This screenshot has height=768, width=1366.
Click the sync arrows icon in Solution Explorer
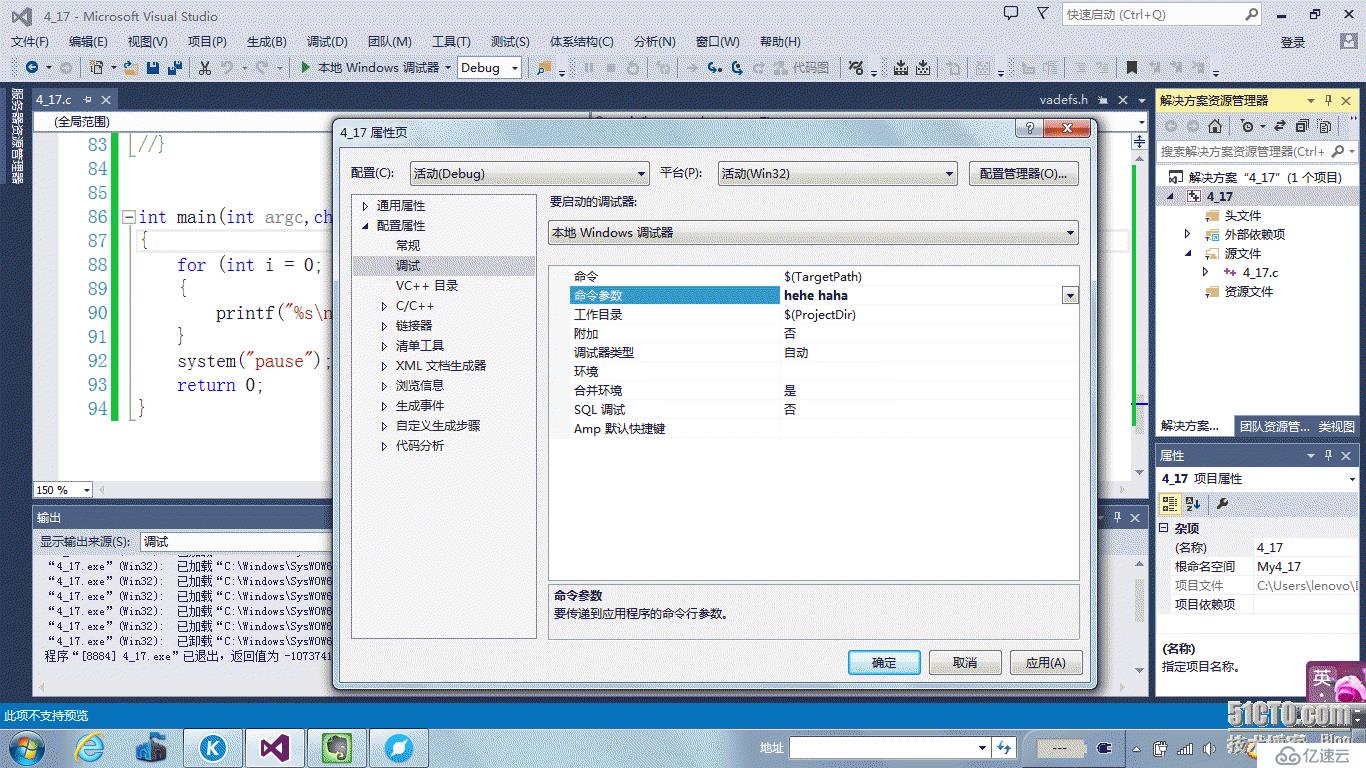(x=1280, y=126)
